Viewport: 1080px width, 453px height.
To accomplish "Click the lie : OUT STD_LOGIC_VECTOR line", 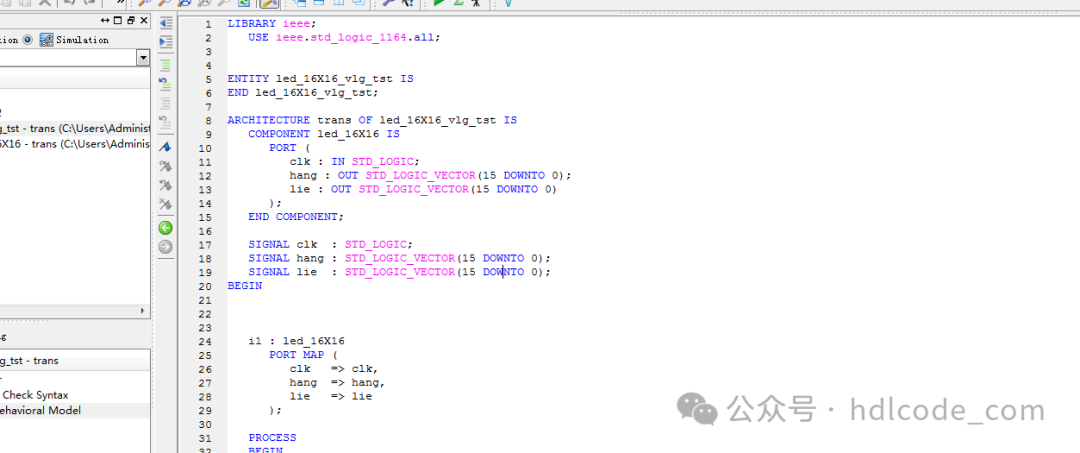I will tap(423, 189).
